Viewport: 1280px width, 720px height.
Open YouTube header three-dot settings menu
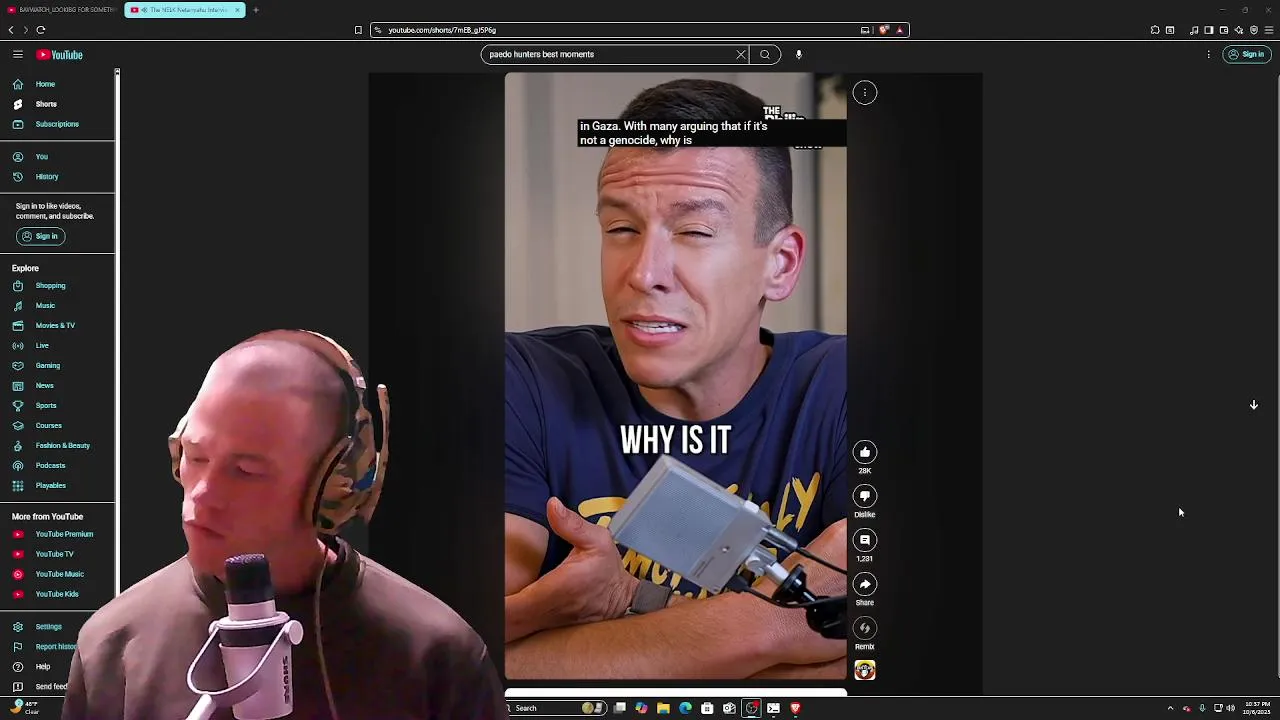tap(1209, 55)
